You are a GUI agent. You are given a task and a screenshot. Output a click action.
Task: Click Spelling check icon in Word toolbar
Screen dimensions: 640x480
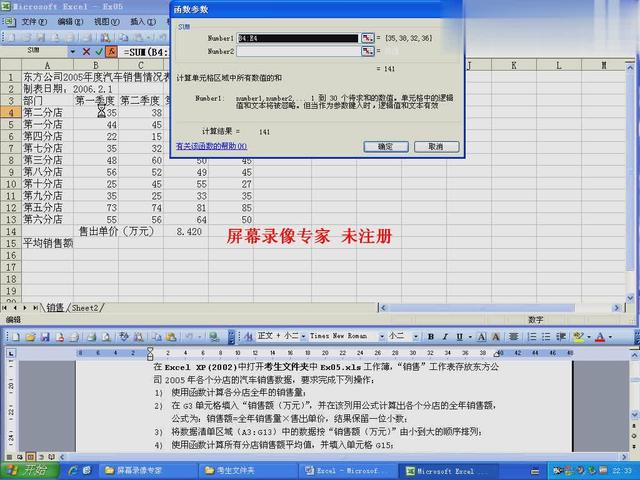pyautogui.click(x=124, y=337)
